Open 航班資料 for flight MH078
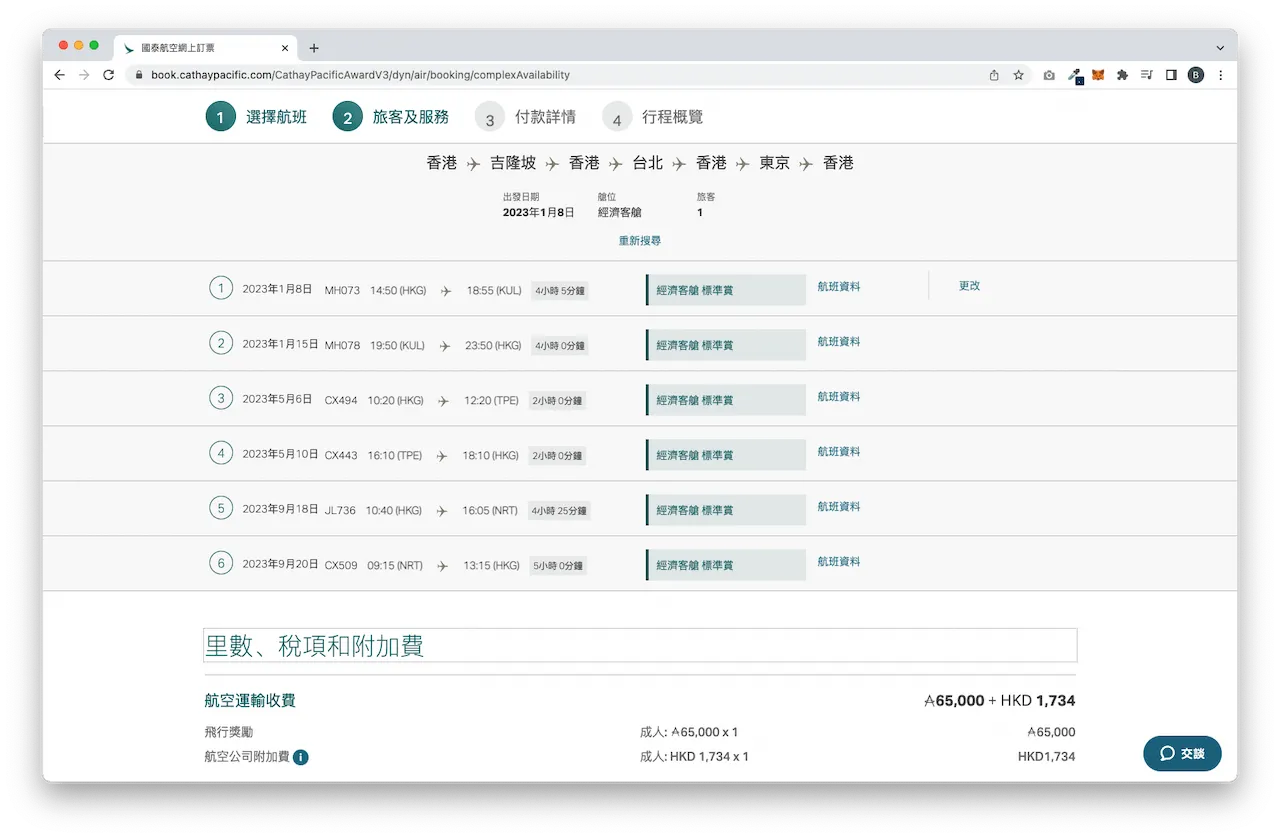This screenshot has width=1280, height=838. 839,342
